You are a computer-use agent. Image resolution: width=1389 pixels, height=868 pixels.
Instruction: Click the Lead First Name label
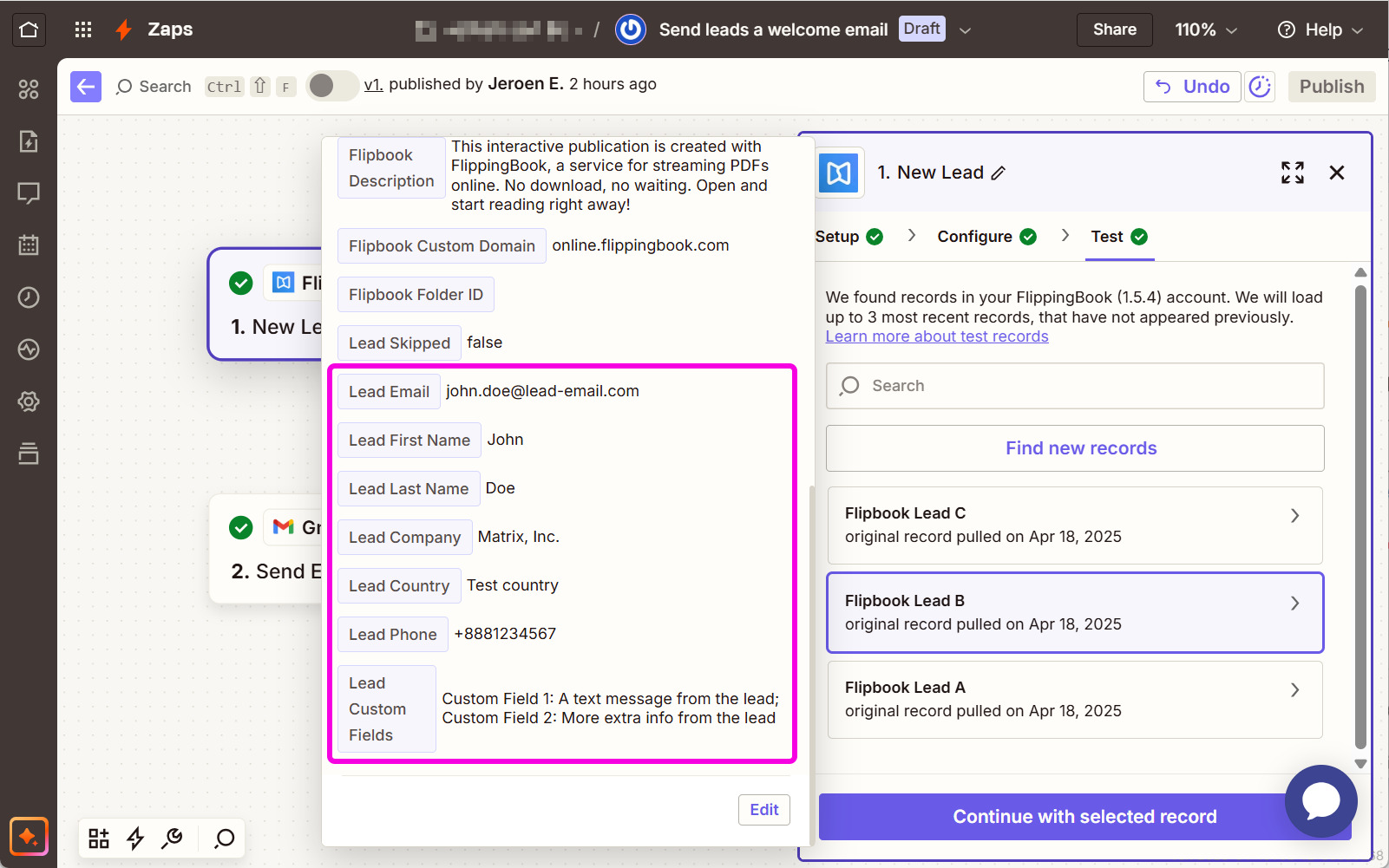[409, 441]
